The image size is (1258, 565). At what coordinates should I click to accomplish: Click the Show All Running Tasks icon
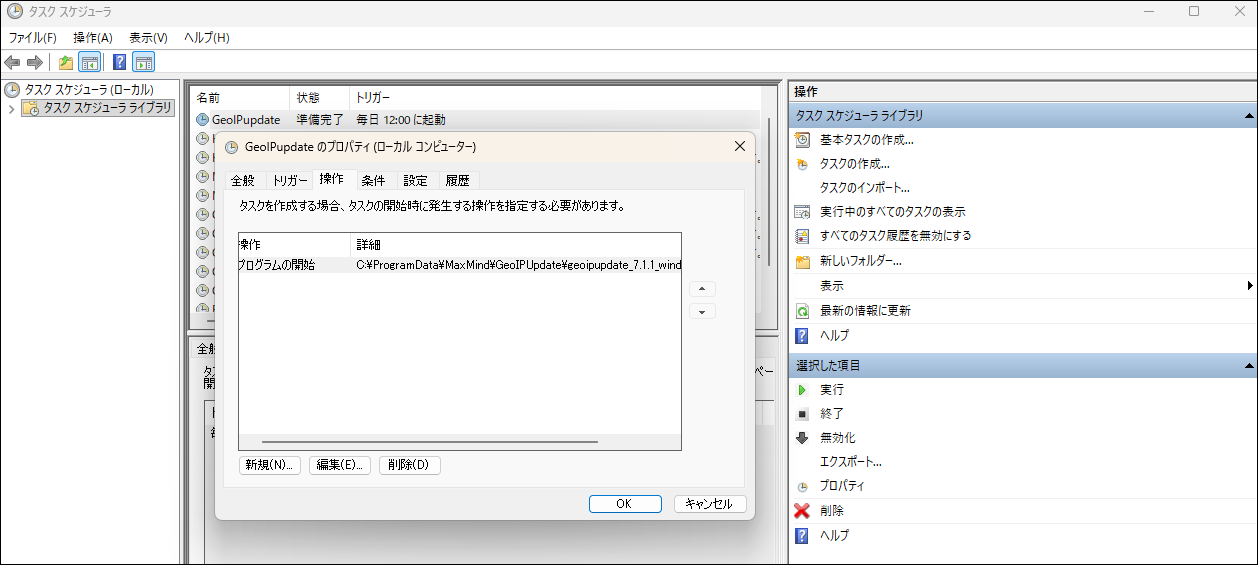(x=802, y=212)
